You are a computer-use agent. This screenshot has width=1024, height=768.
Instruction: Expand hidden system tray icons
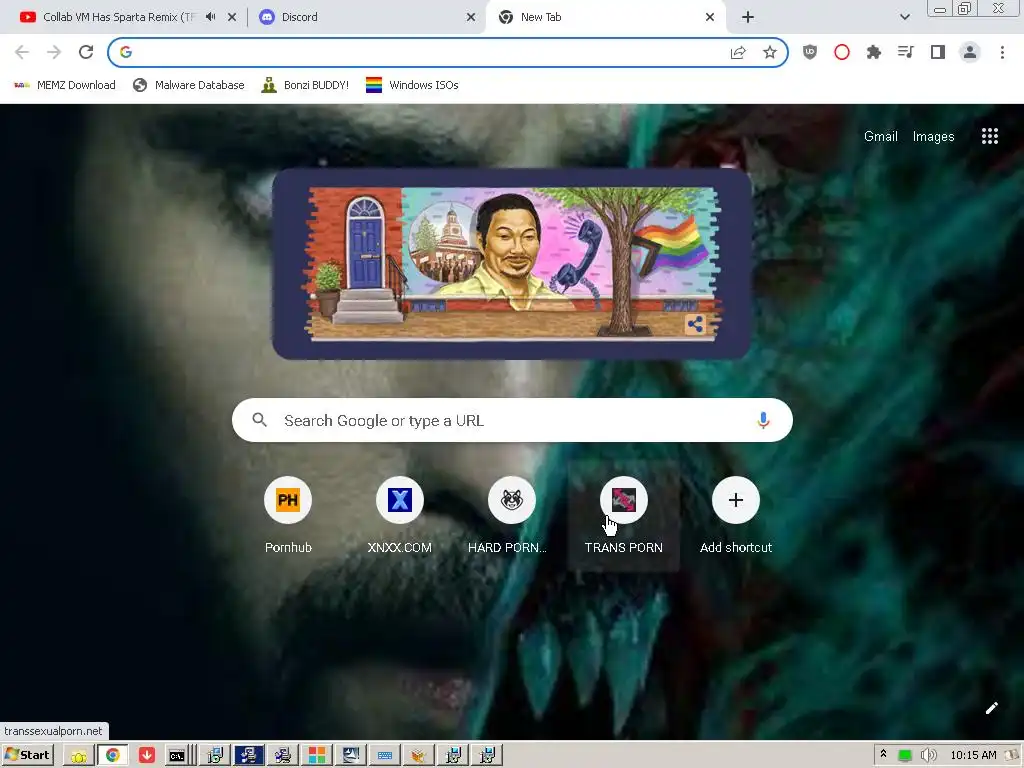pos(883,754)
